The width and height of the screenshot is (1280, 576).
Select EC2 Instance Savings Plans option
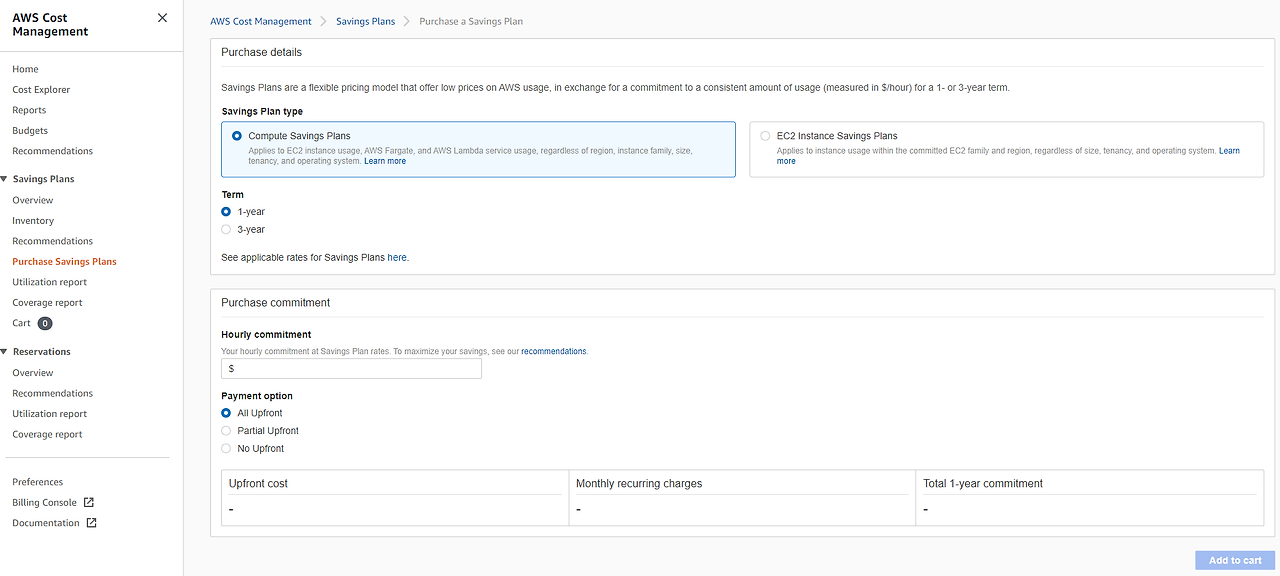[x=765, y=136]
